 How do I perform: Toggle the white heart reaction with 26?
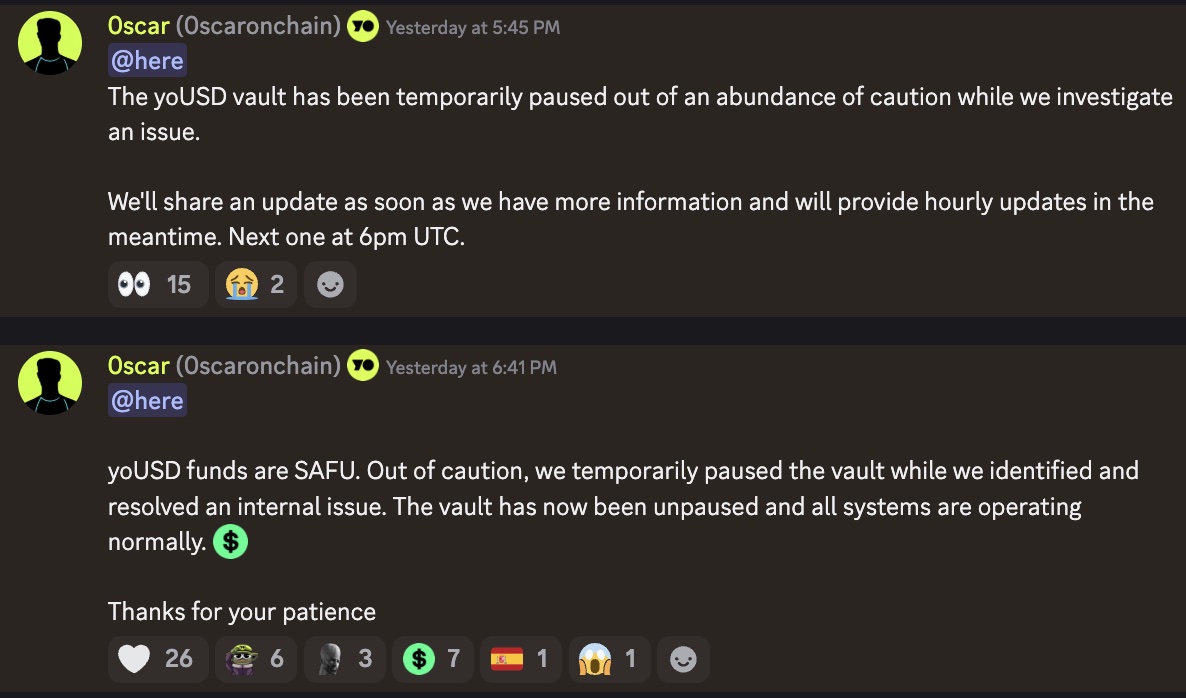[156, 659]
